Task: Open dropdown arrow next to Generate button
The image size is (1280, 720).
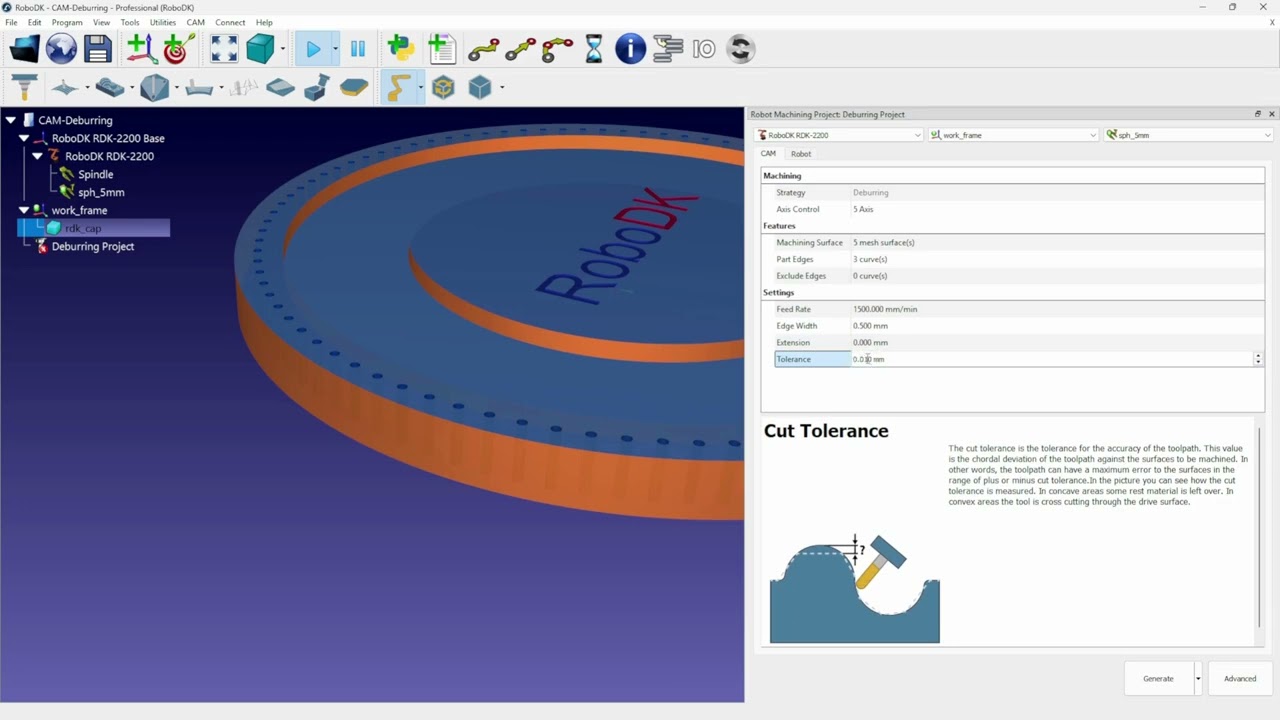Action: 1198,679
